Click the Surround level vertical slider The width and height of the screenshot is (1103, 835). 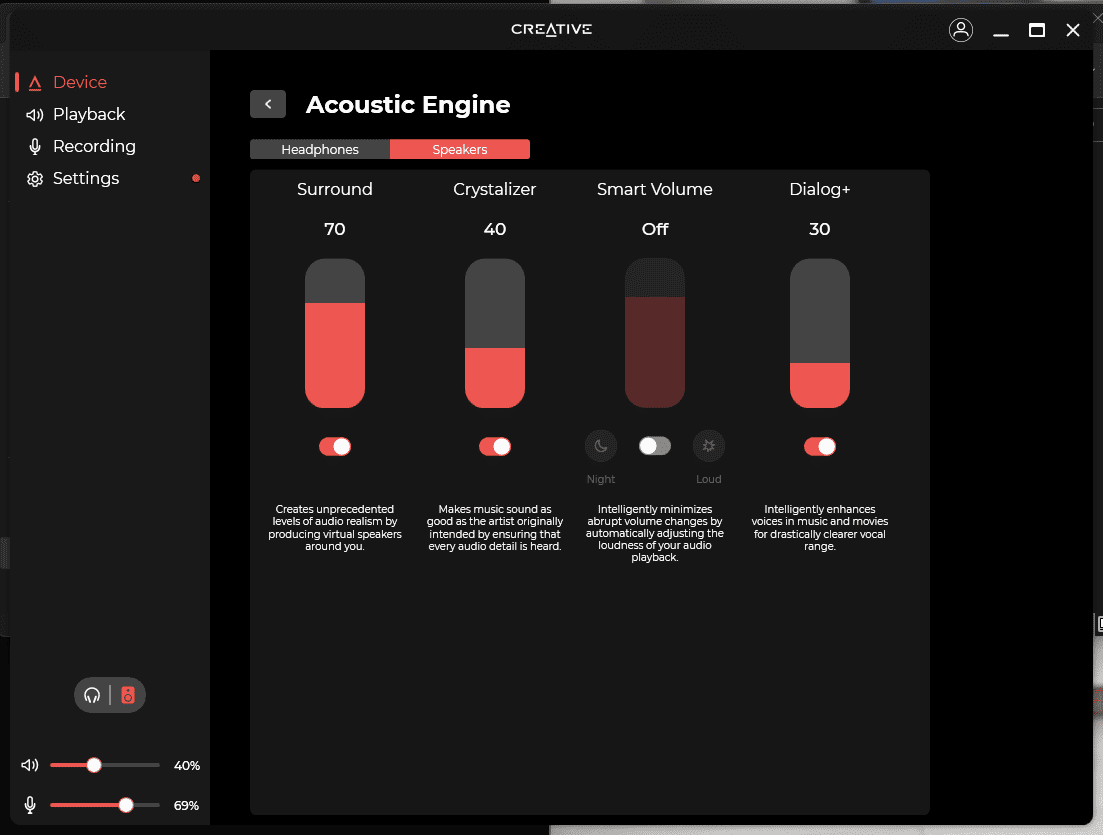[335, 333]
